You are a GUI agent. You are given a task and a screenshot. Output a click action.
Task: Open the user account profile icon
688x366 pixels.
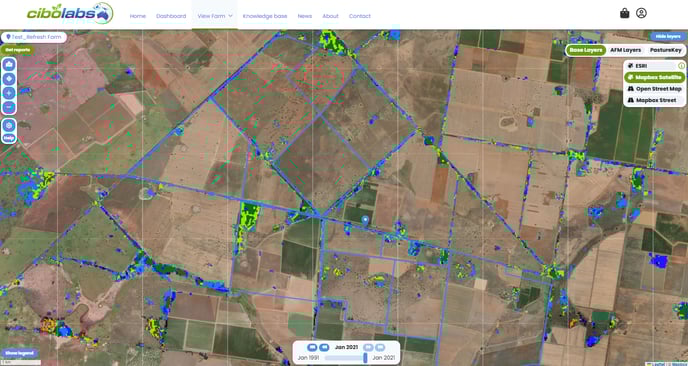[x=641, y=13]
